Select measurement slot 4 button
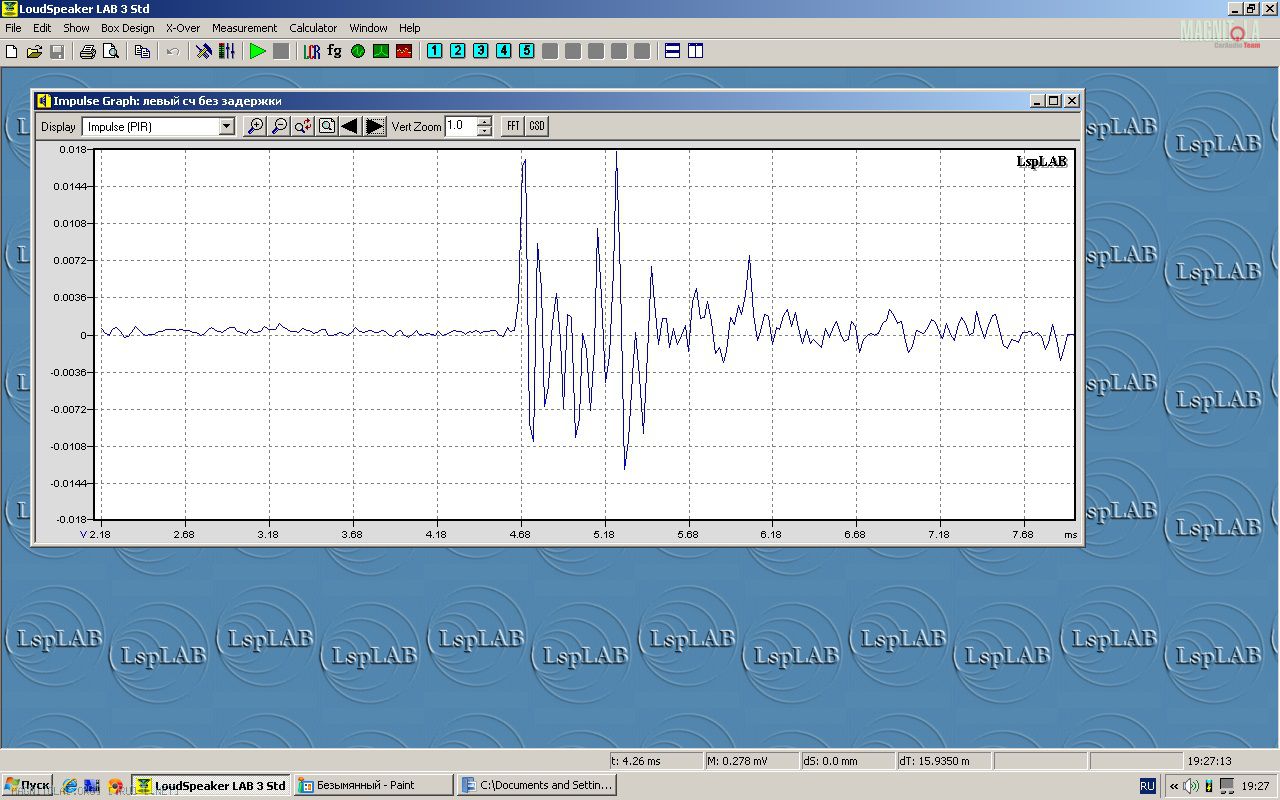The image size is (1280, 800). [503, 51]
